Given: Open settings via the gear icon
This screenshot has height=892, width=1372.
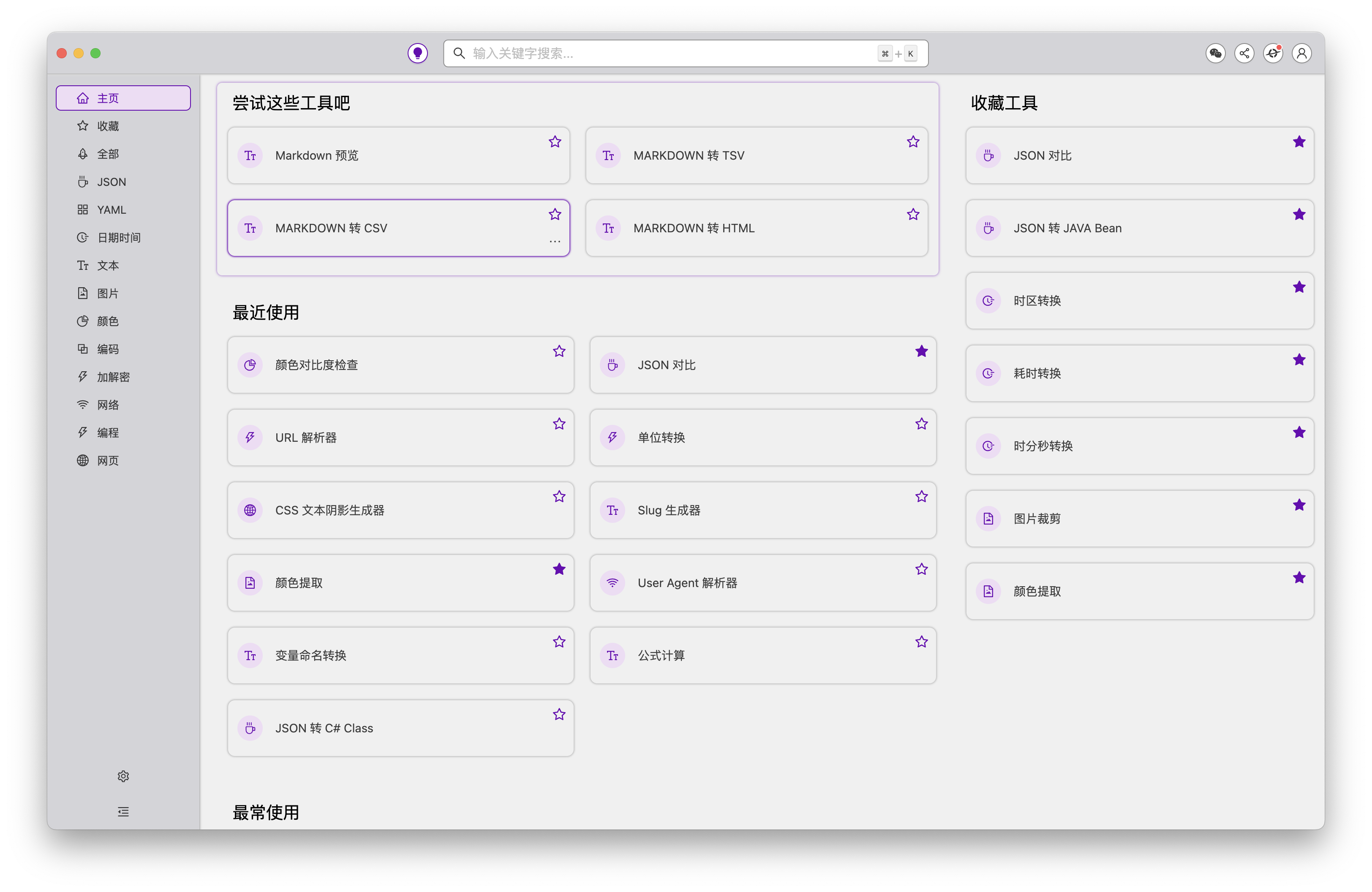Looking at the screenshot, I should (x=123, y=775).
